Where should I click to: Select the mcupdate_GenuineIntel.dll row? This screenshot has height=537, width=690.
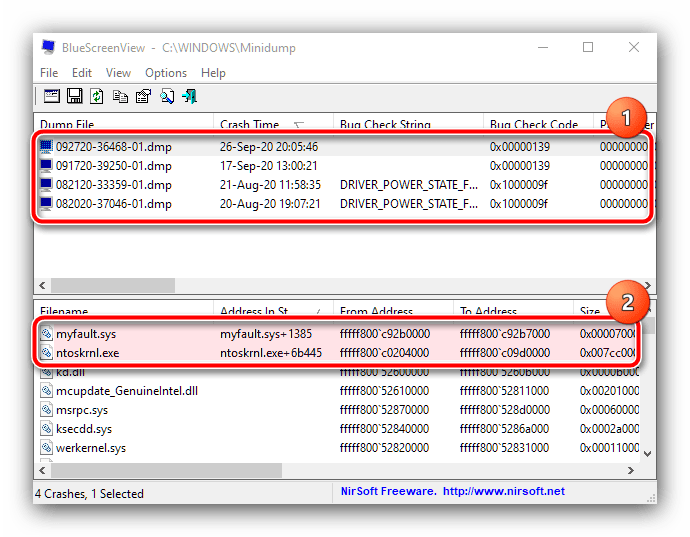[x=339, y=390]
